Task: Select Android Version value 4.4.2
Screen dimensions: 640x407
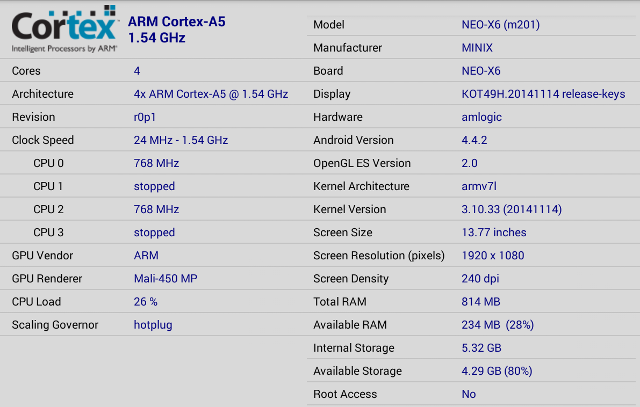Action: pos(474,140)
